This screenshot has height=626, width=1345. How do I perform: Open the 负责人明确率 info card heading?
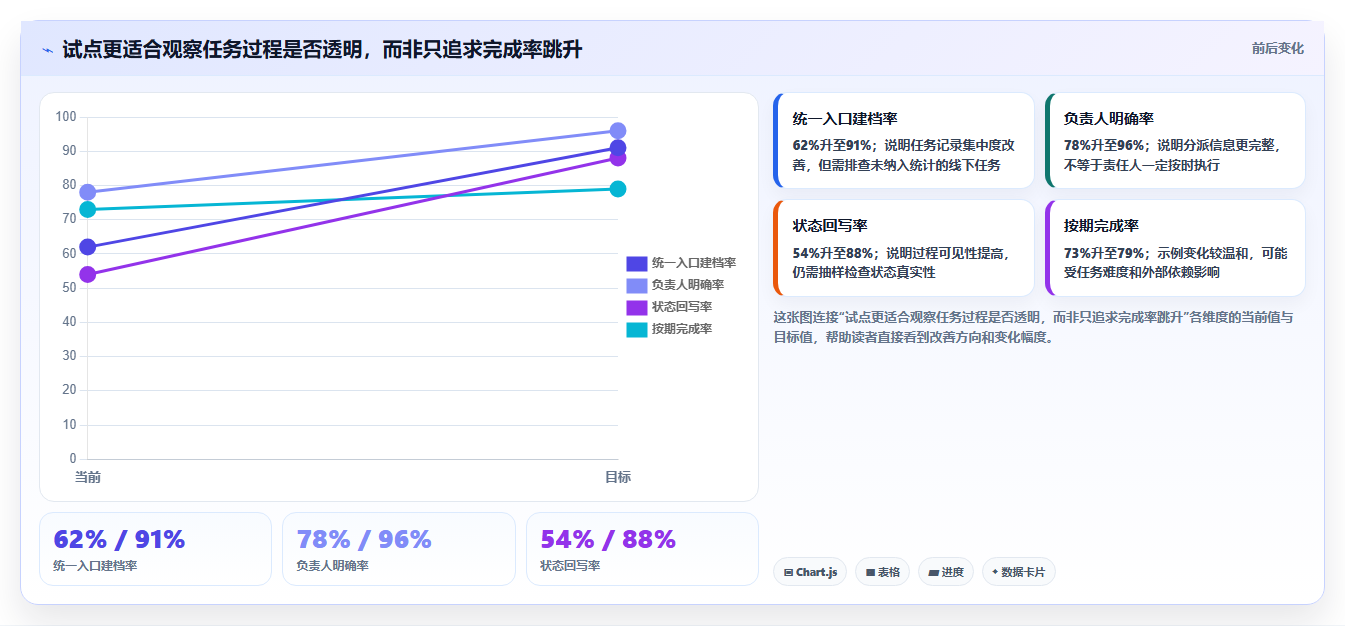click(1109, 118)
